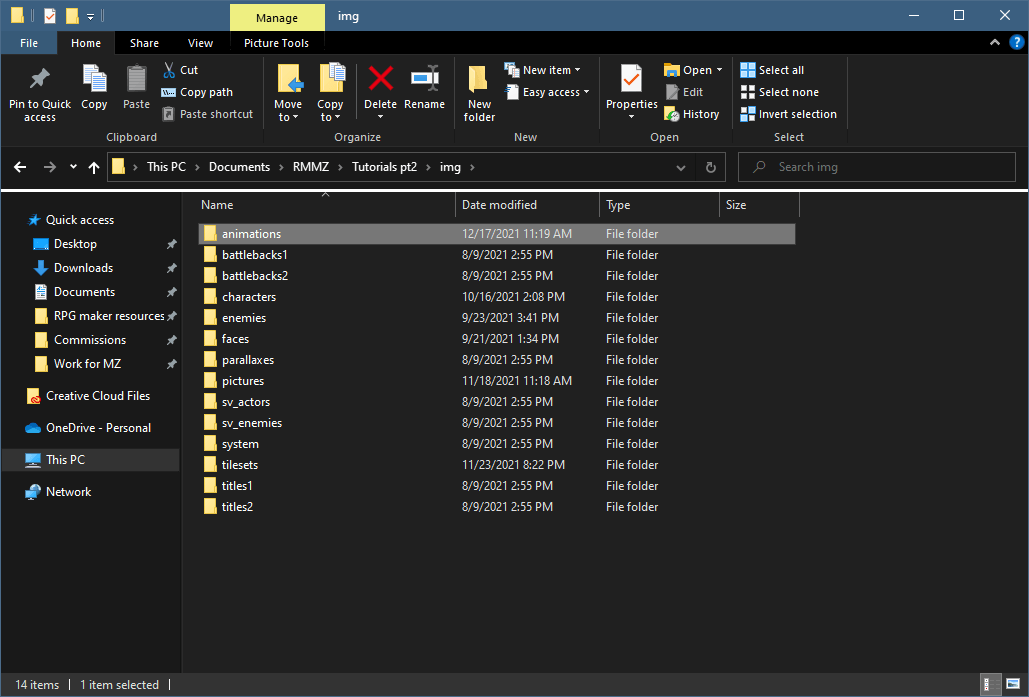Select the tilesets folder
The height and width of the screenshot is (697, 1029).
point(496,465)
